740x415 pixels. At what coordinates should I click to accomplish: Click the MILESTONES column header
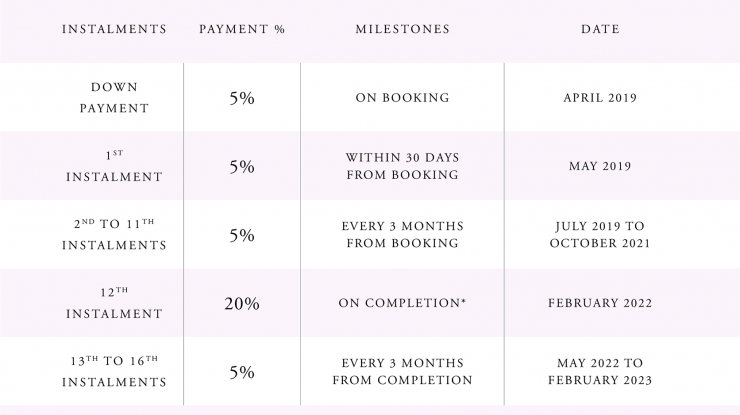point(403,29)
